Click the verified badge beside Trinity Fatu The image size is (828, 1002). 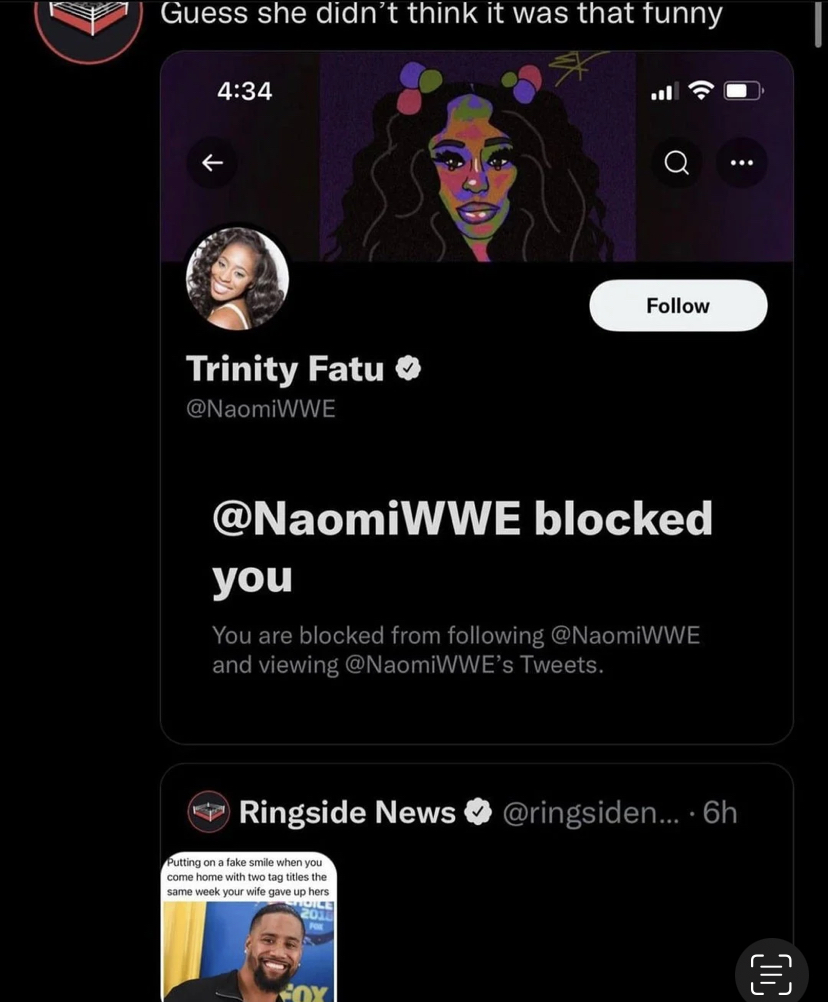[x=408, y=369]
